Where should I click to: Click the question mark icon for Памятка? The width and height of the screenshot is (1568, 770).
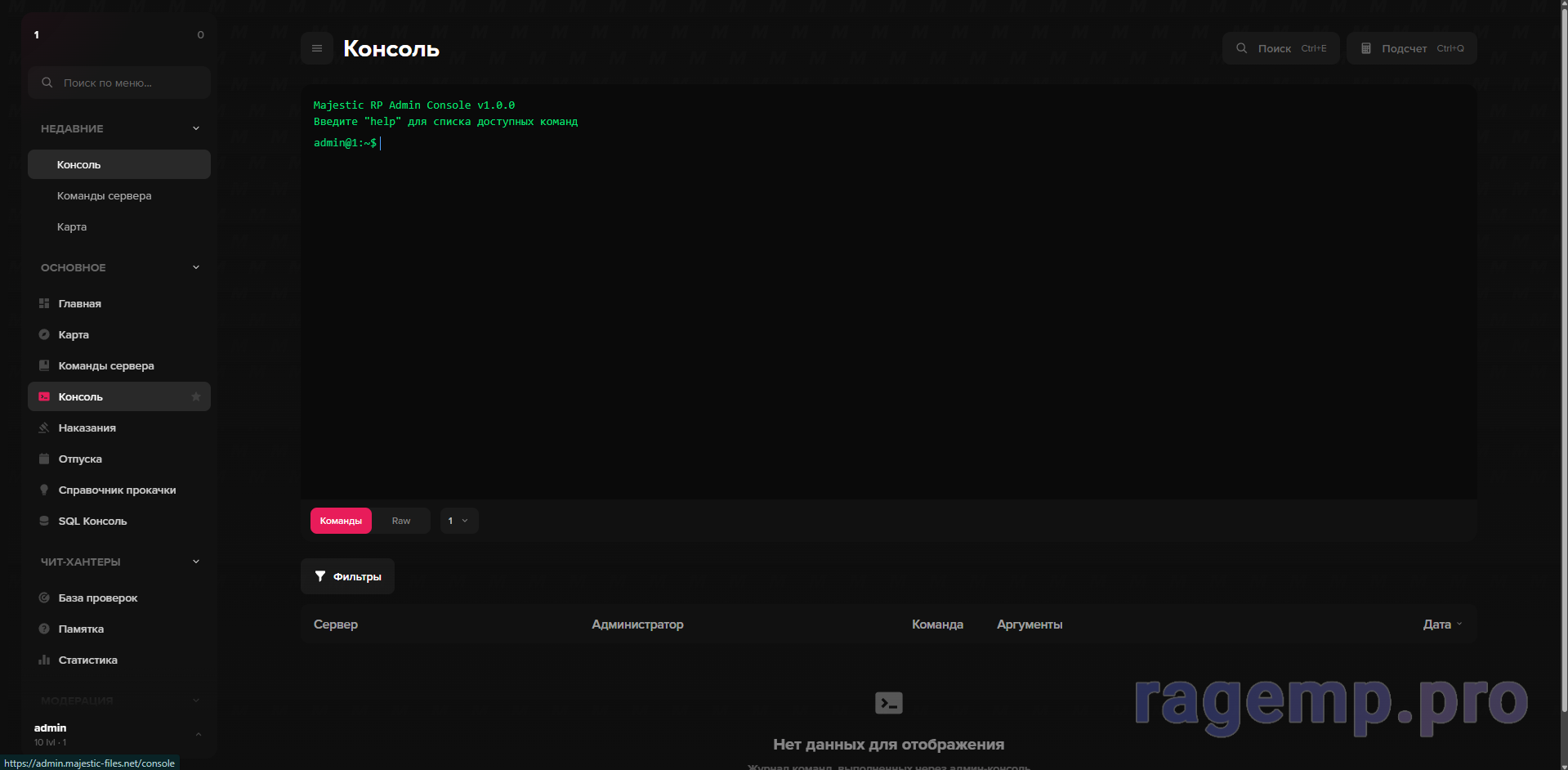coord(44,629)
